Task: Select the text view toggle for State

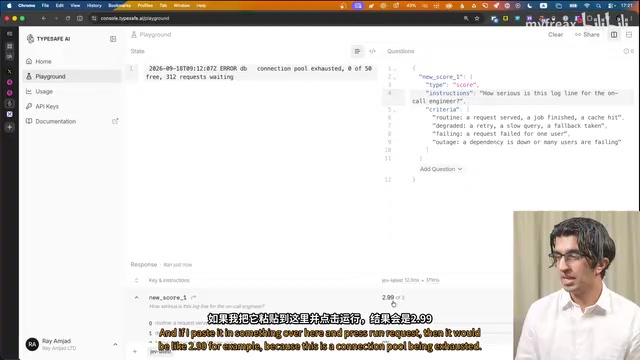Action: (x=357, y=51)
